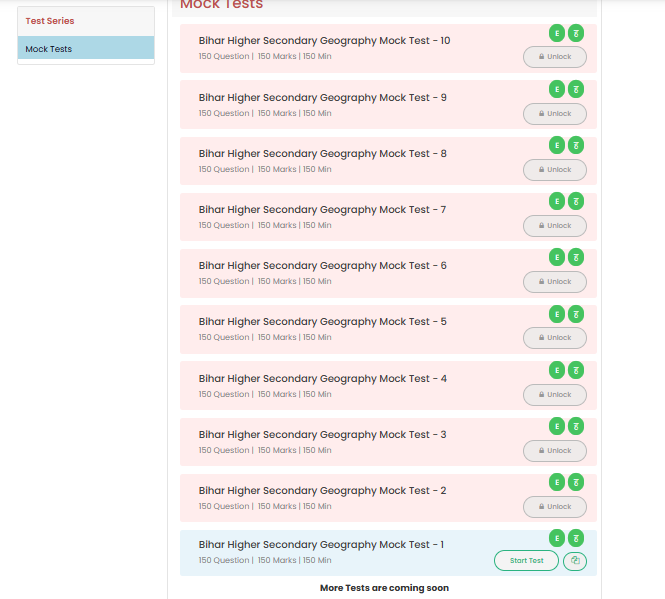The image size is (665, 599).
Task: Select English language icon for Mock Test 1
Action: point(557,538)
